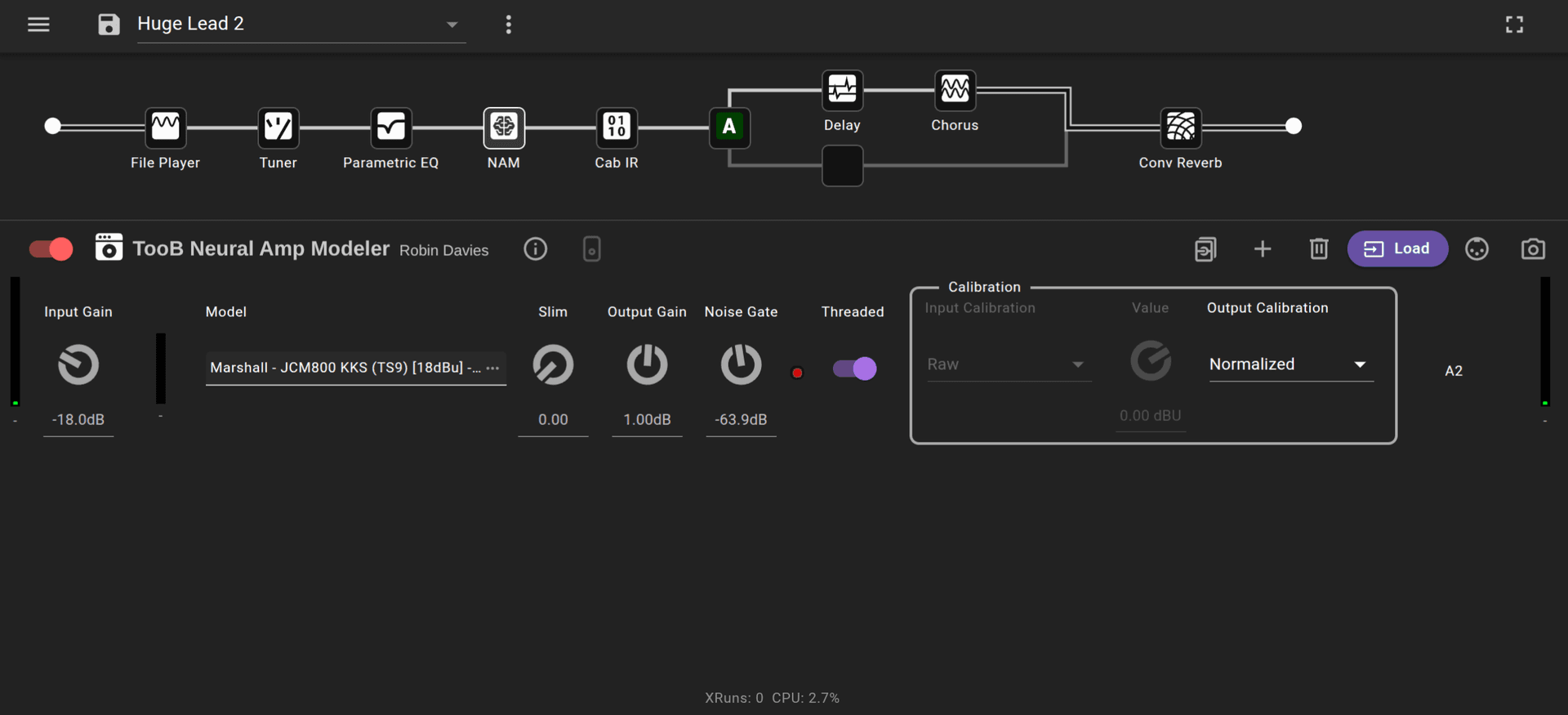Viewport: 1568px width, 715px height.
Task: Open the hamburger main menu
Action: (x=38, y=25)
